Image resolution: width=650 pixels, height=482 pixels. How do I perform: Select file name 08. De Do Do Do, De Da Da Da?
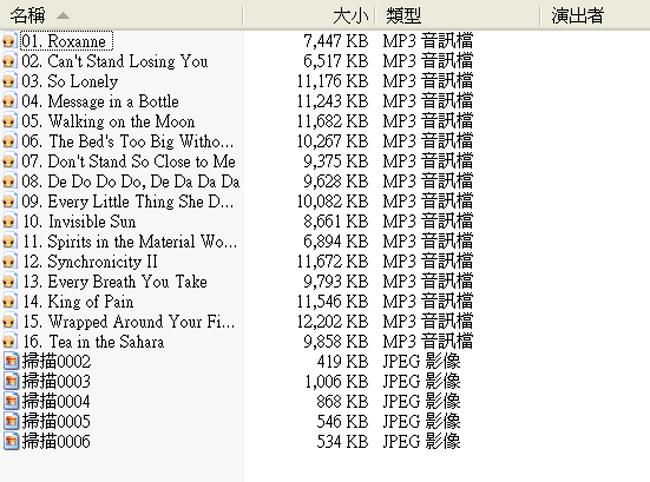131,182
